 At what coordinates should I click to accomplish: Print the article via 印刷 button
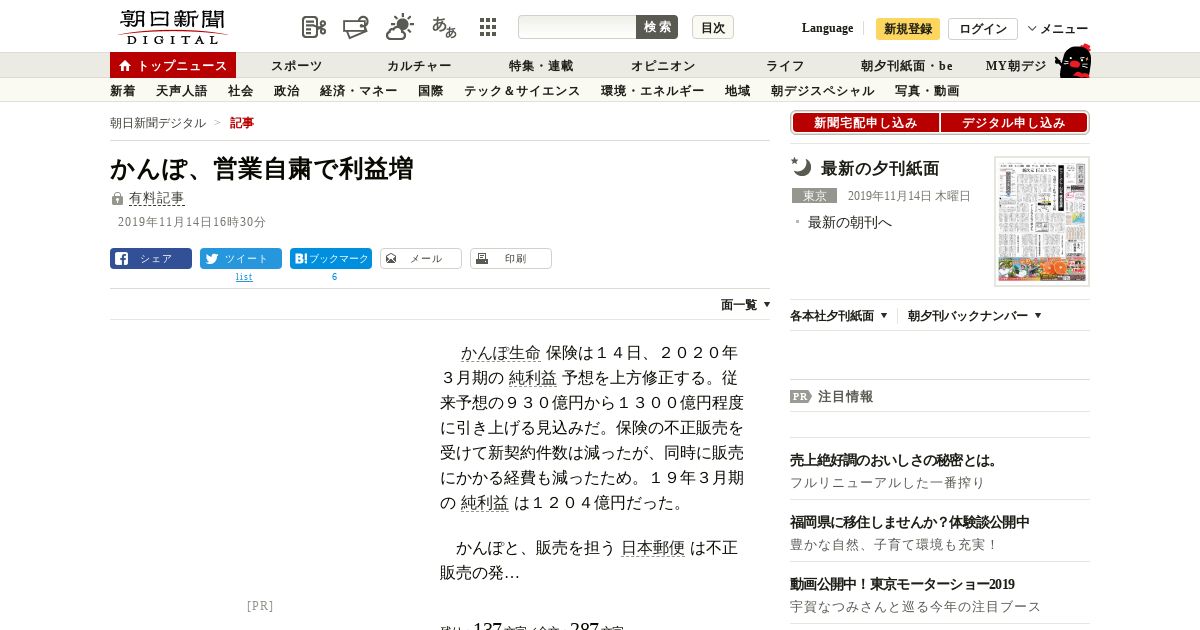click(511, 258)
